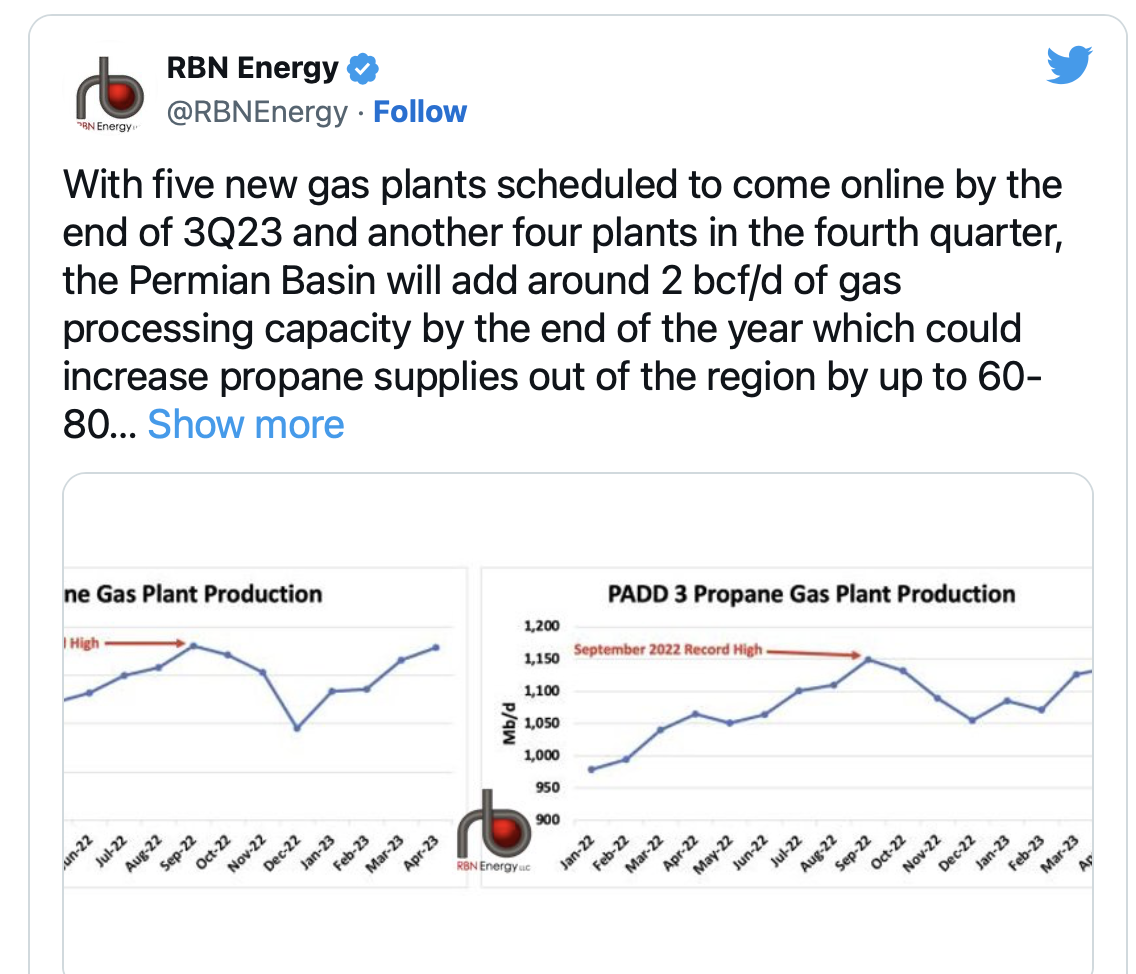Click the Dec-22 low point on left chart
Screen dimensions: 1136x974
click(296, 728)
